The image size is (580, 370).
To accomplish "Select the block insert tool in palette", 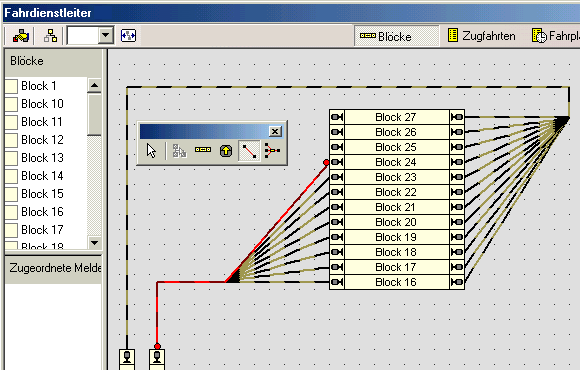I will 203,150.
